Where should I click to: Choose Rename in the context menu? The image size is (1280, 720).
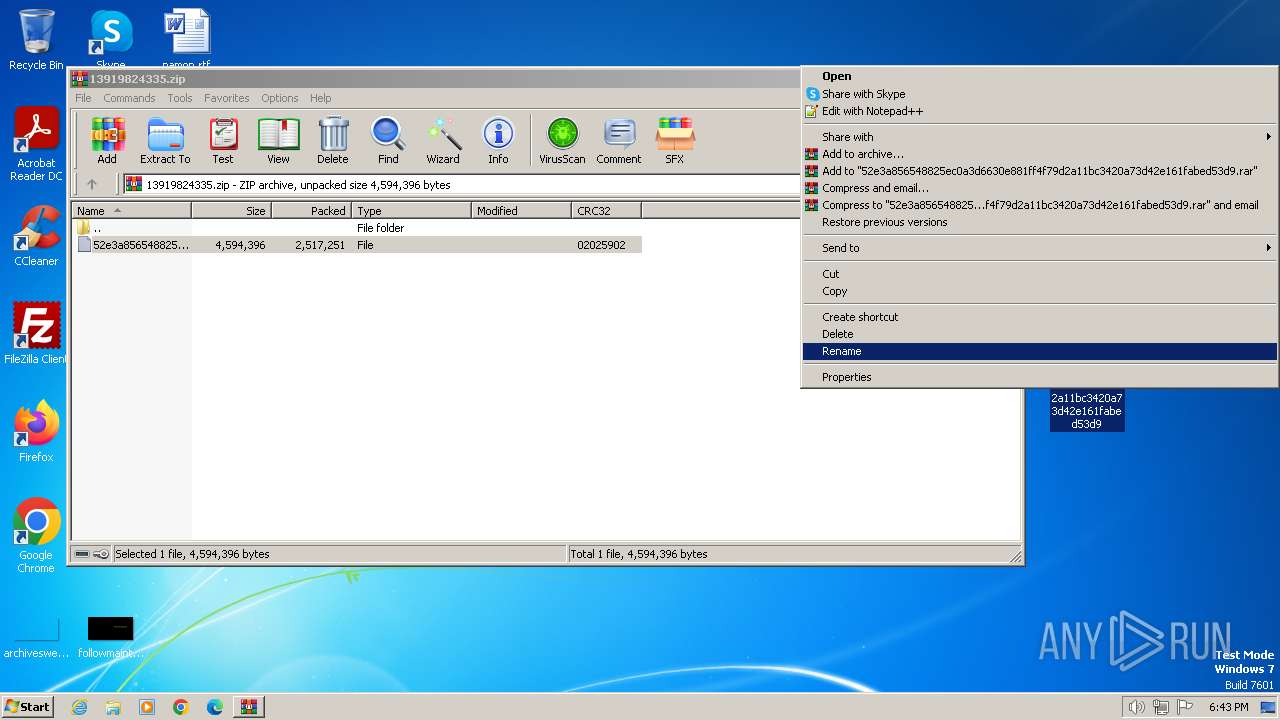[1040, 351]
